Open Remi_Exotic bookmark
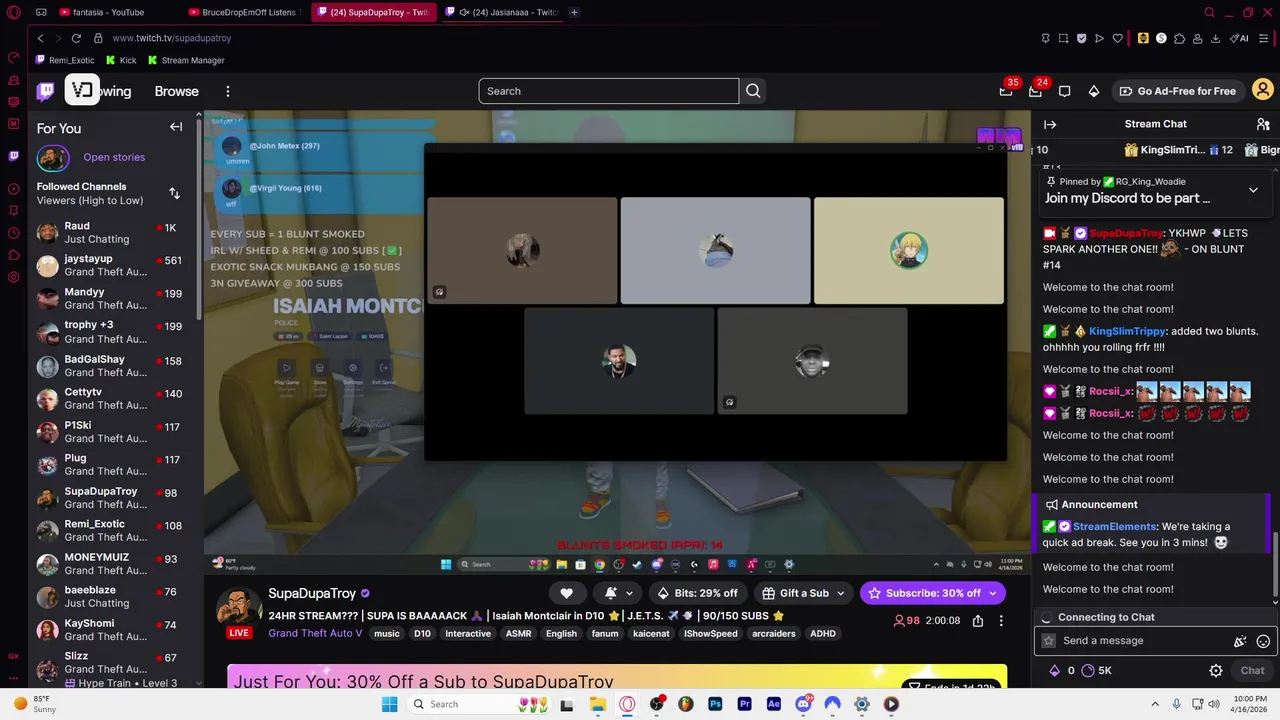The image size is (1280, 720). point(65,60)
